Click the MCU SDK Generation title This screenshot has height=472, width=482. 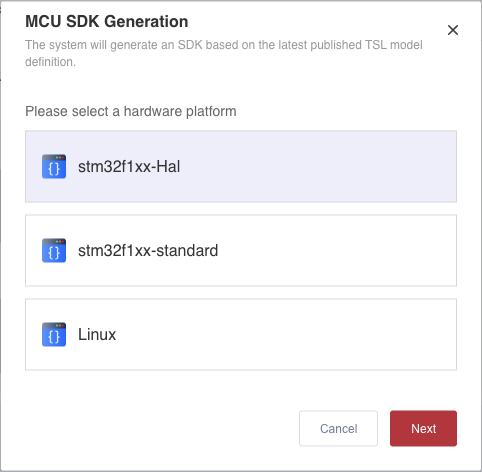pos(107,22)
